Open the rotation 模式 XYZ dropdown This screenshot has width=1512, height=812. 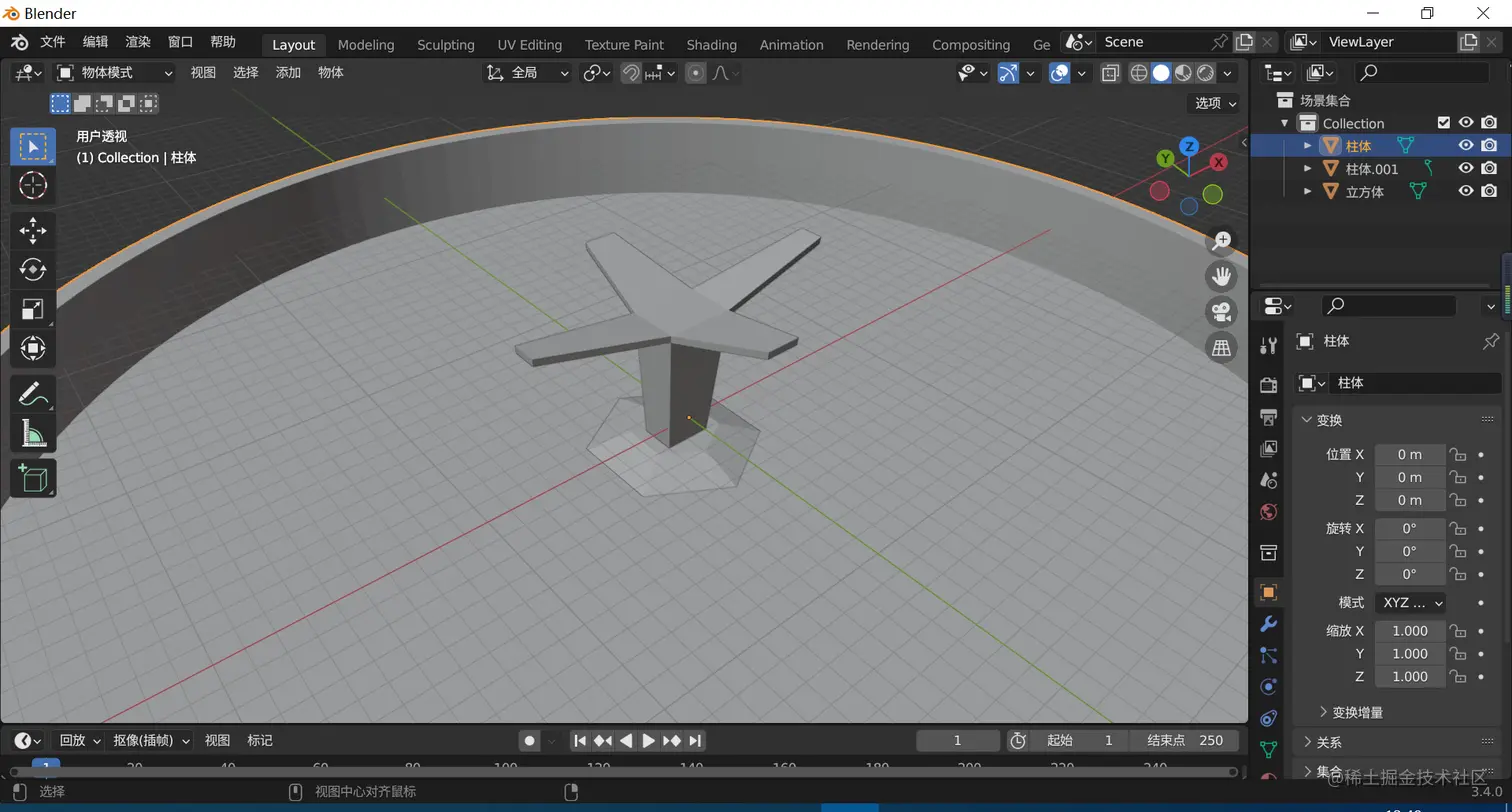(x=1410, y=603)
